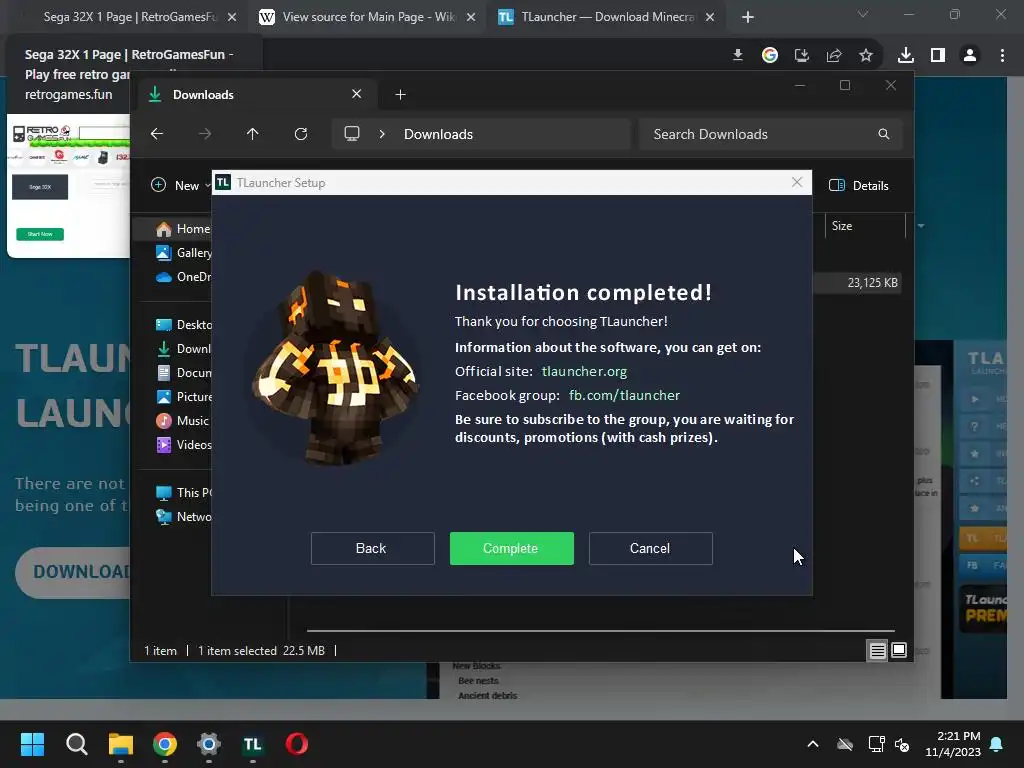Go forward in File Explorer
The image size is (1024, 768).
[204, 134]
